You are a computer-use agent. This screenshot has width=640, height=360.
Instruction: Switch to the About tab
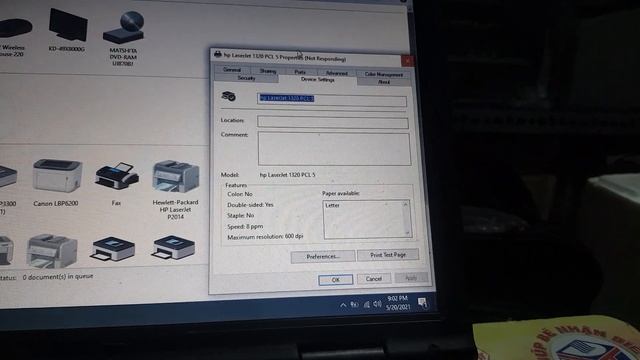coord(384,82)
